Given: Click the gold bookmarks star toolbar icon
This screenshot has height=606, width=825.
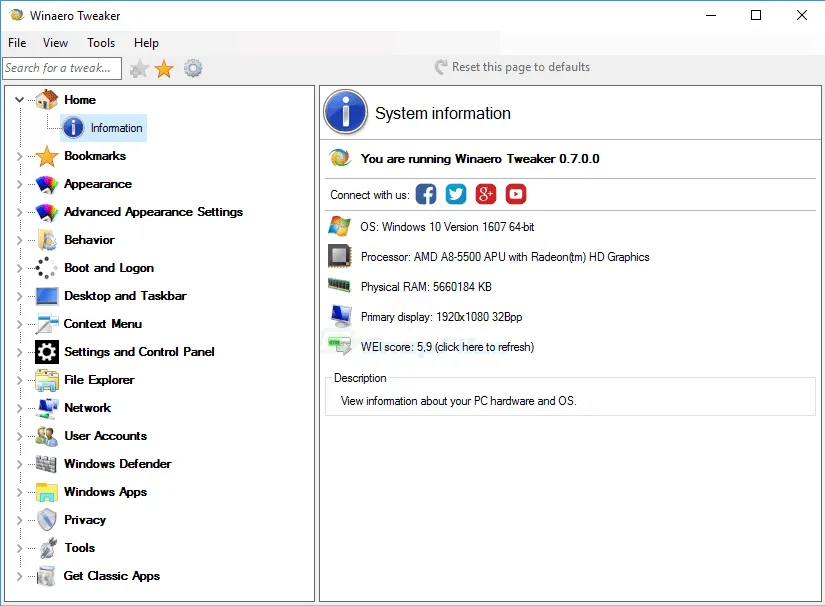Looking at the screenshot, I should click(x=164, y=68).
